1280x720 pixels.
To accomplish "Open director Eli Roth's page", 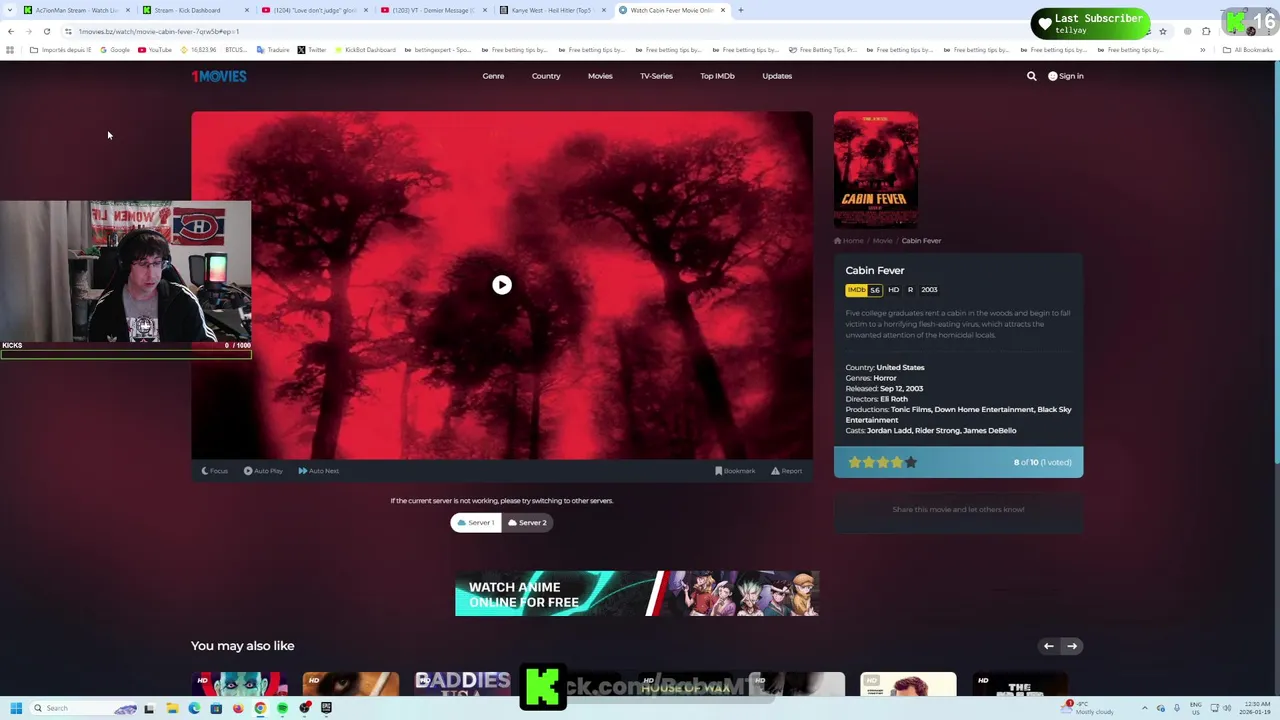I will click(894, 399).
